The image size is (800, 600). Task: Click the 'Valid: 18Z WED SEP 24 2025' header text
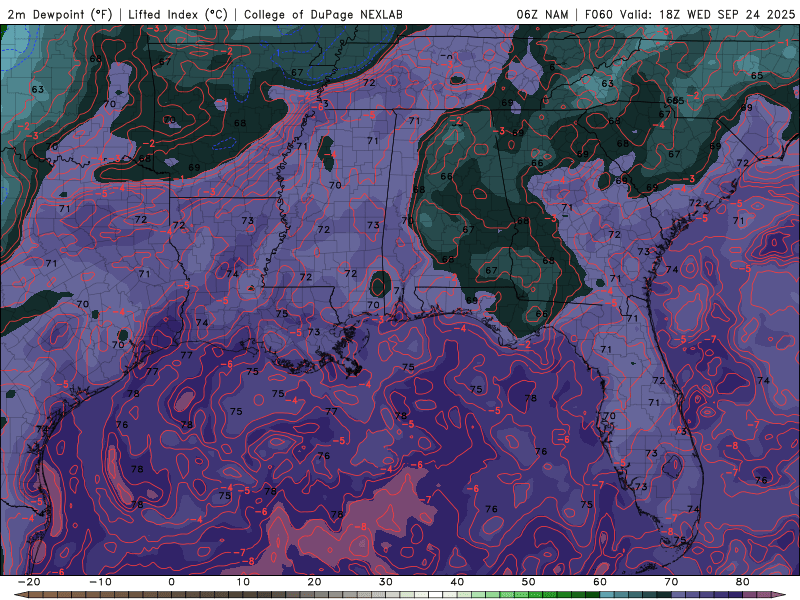click(707, 14)
